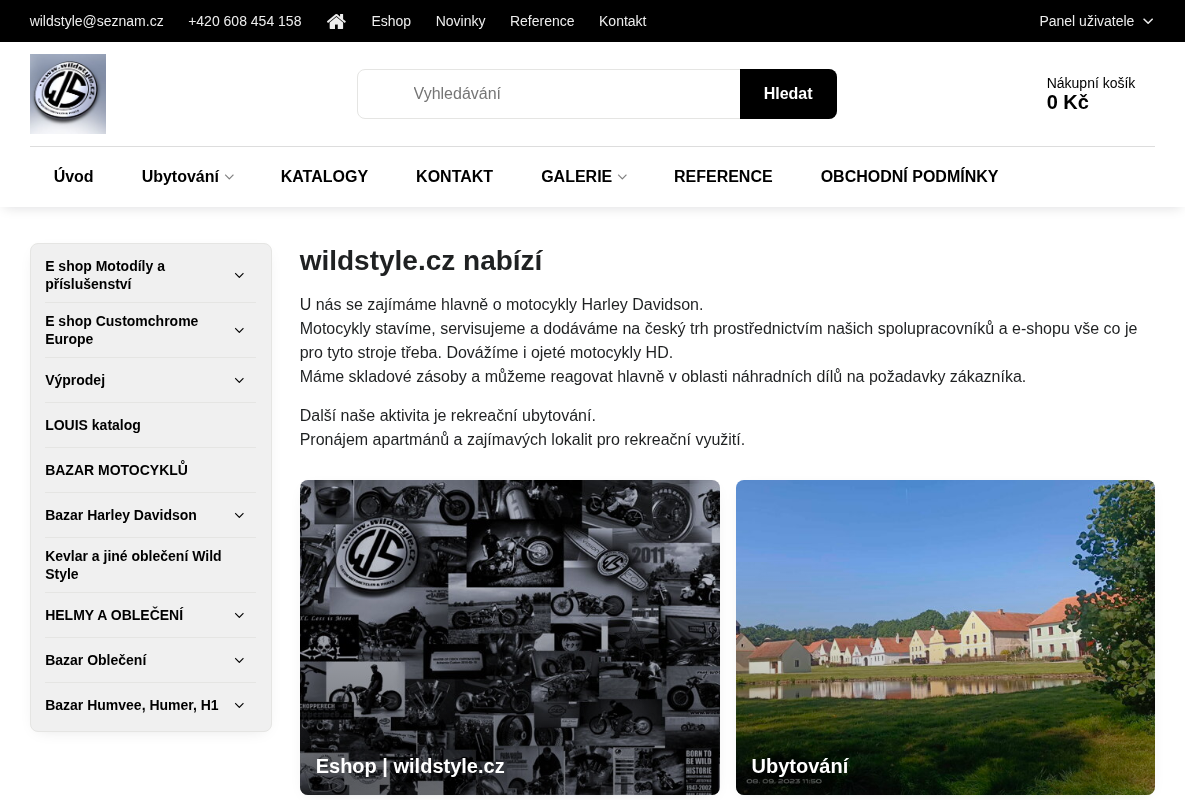Focus the Vyhledávání search field

[x=549, y=94]
